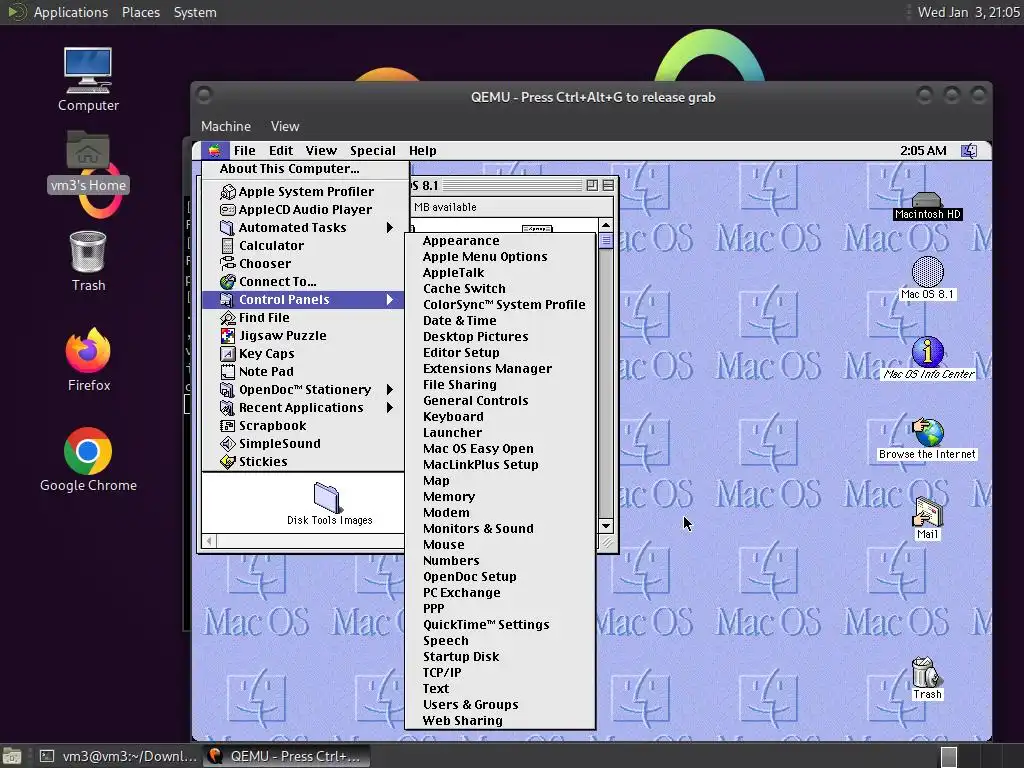Open Macintosh HD drive icon
The height and width of the screenshot is (768, 1024).
click(927, 206)
